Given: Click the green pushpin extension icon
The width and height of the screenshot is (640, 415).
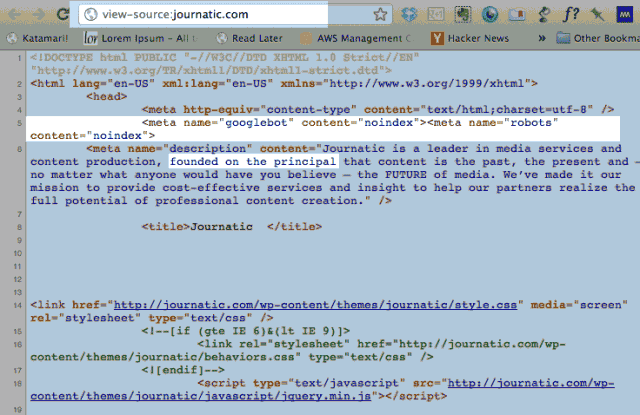Looking at the screenshot, I should click(598, 15).
